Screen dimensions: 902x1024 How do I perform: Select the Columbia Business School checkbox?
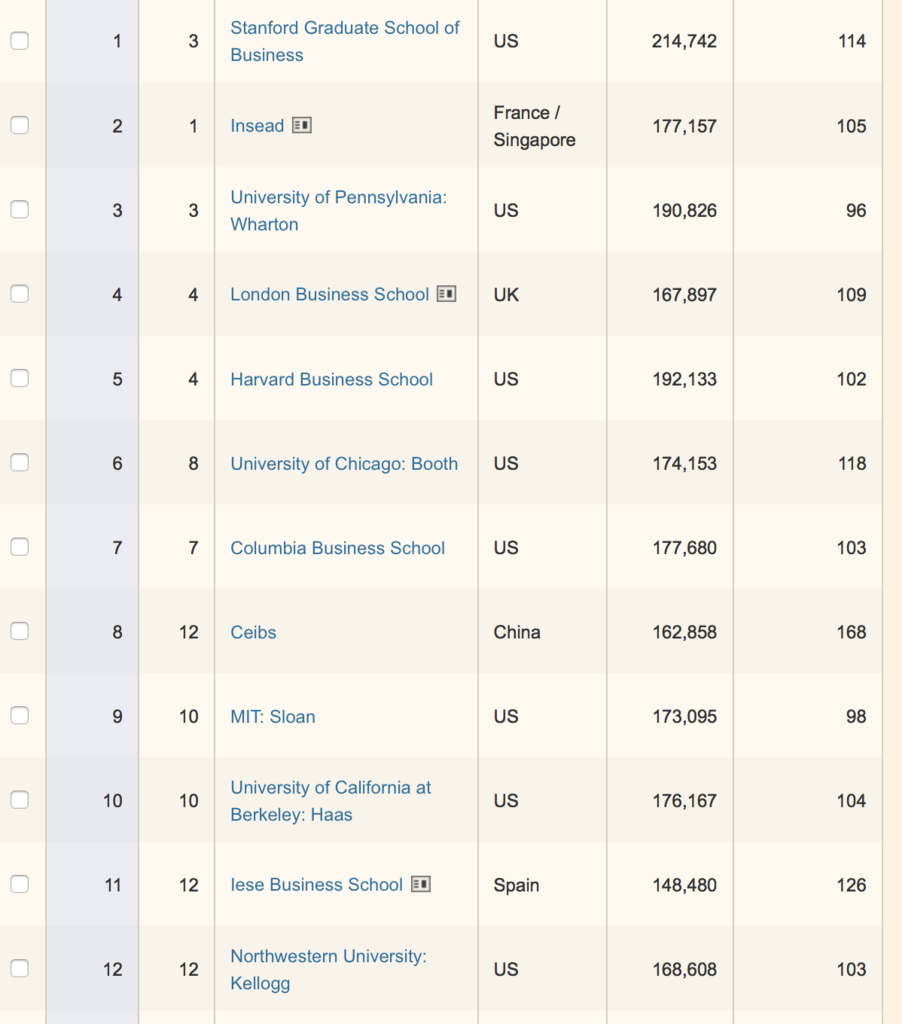pyautogui.click(x=20, y=547)
